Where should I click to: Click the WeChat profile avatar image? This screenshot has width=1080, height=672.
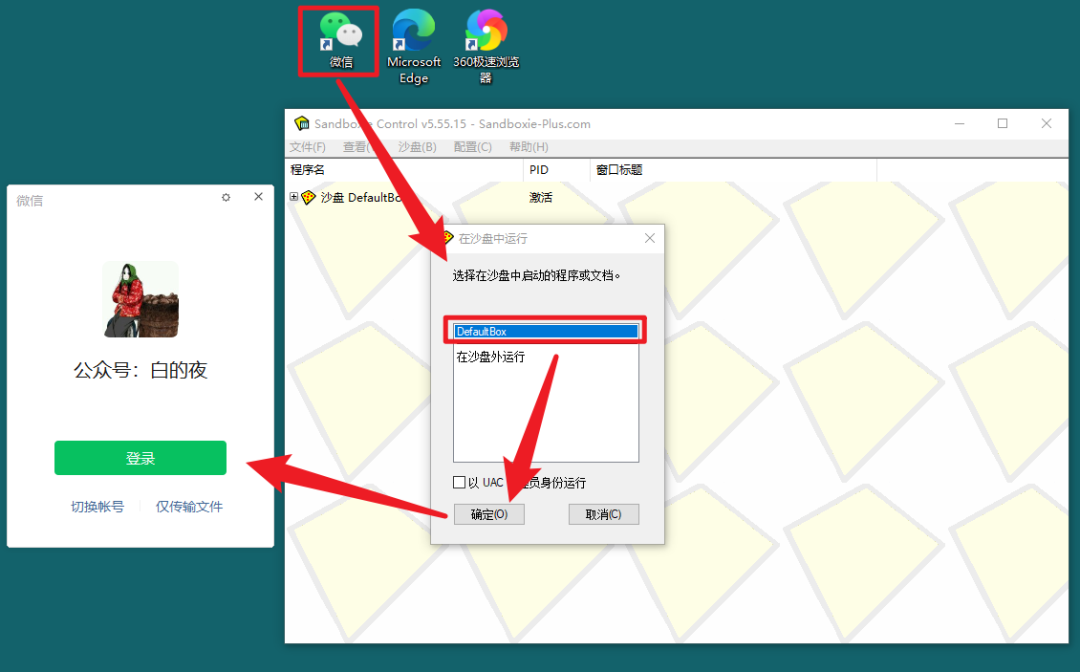[x=140, y=299]
